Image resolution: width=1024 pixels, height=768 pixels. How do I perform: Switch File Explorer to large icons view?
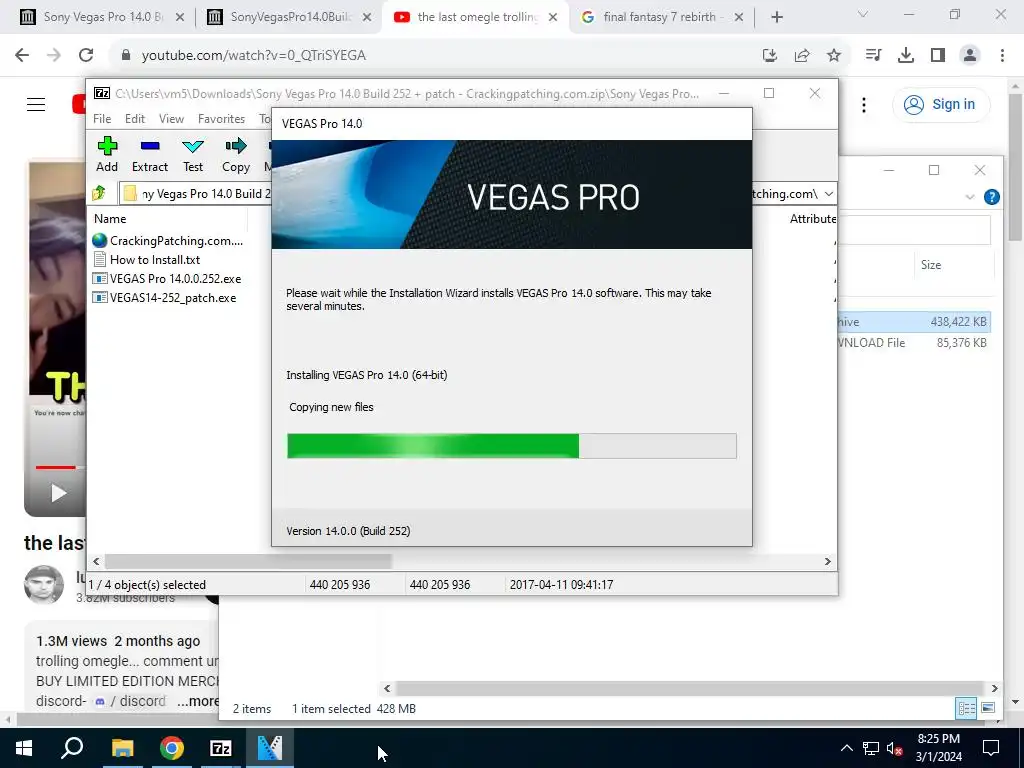pos(987,708)
